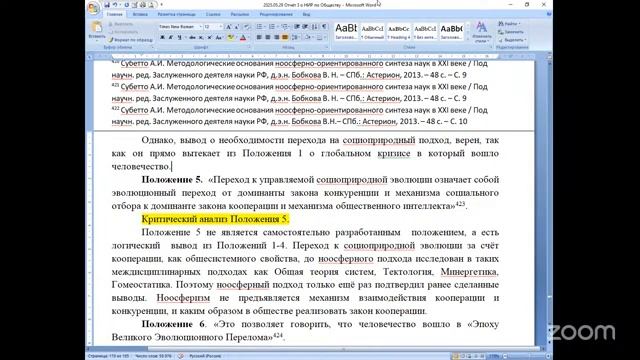Screen dimensions: 640x360
Task: Apply first Заголовок style thumbnail
Action: [346, 31]
